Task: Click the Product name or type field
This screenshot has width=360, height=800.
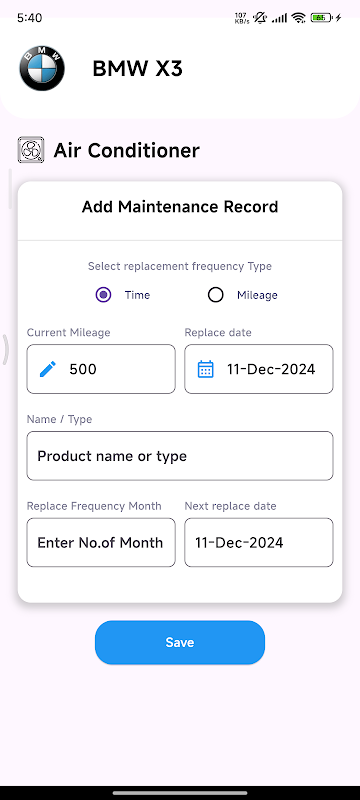Action: click(180, 456)
